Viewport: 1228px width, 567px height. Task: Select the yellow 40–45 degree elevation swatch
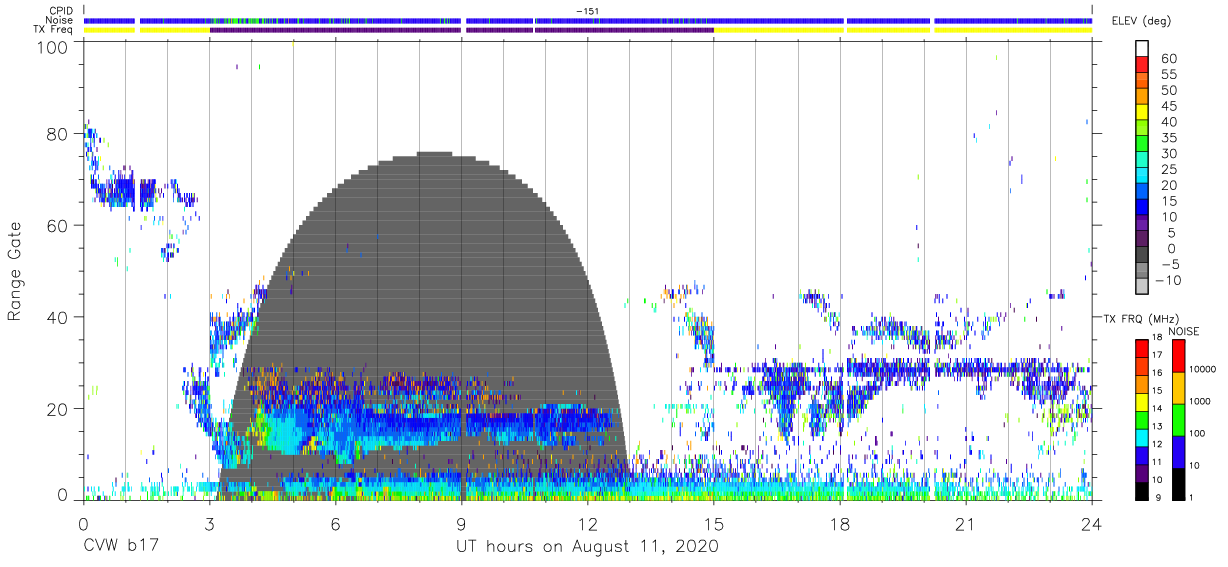[x=1141, y=114]
